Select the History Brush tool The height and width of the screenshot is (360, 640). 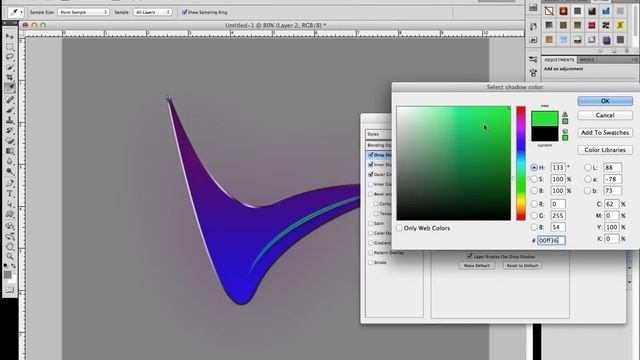pyautogui.click(x=10, y=130)
